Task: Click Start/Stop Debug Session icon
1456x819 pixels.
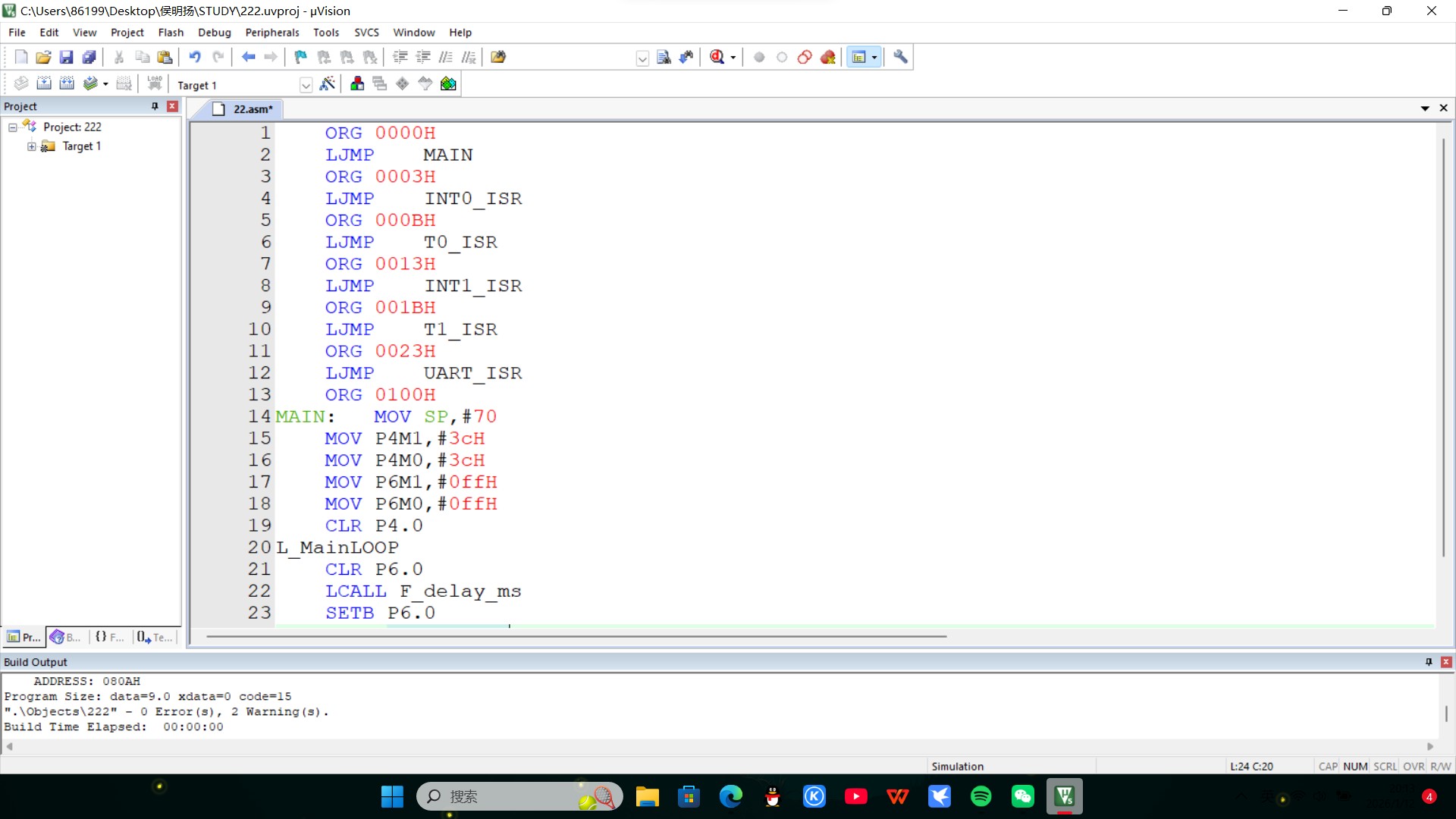Action: tap(717, 57)
